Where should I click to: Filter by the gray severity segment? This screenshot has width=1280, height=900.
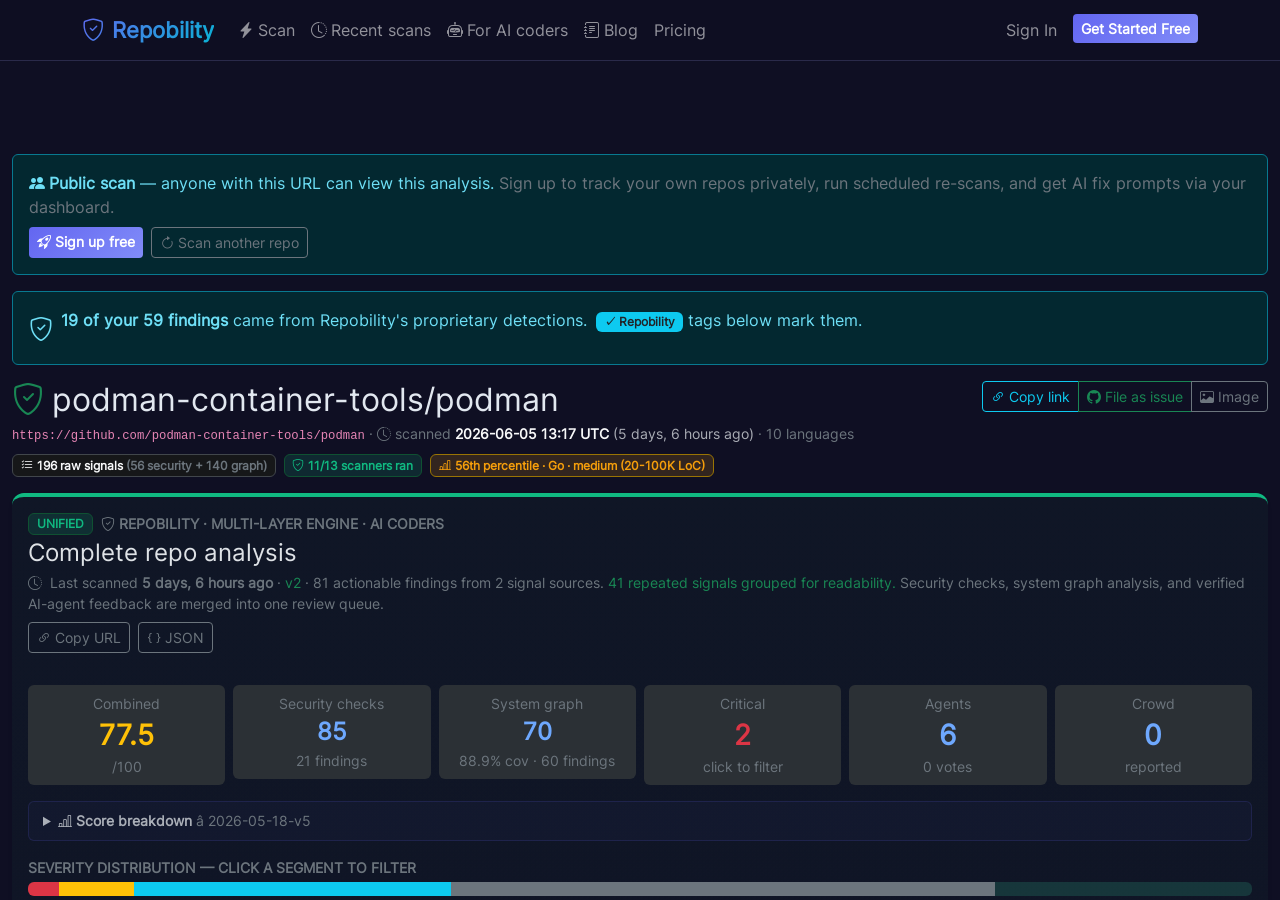point(723,889)
